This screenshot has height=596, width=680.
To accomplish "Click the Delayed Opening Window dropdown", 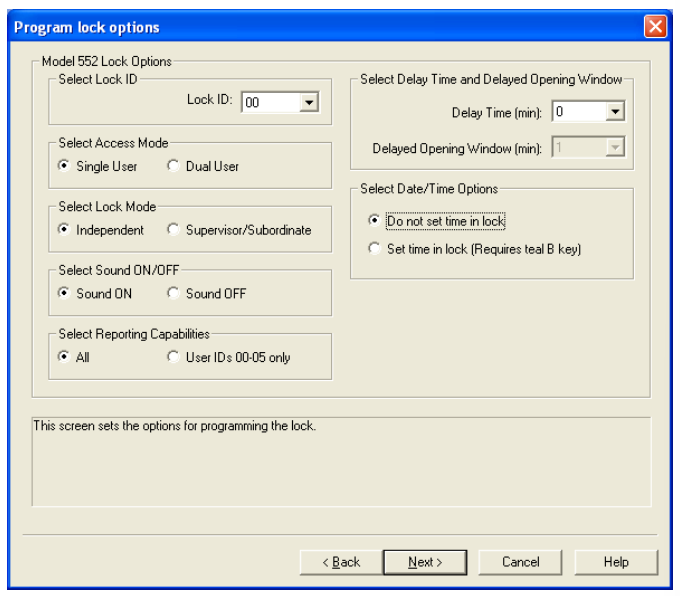I will point(615,148).
